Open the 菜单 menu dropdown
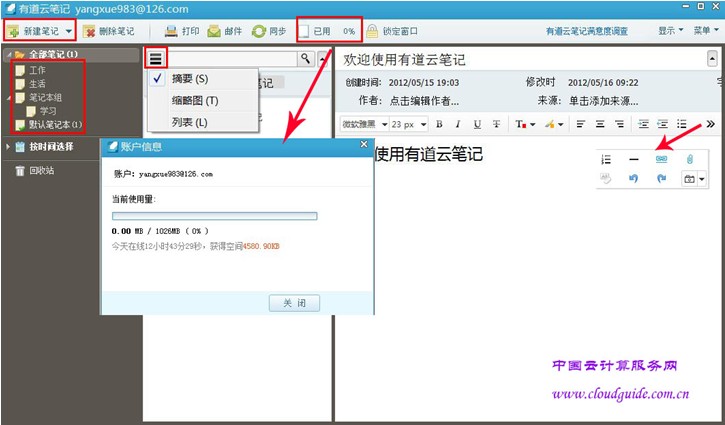This screenshot has width=725, height=425. coord(706,31)
